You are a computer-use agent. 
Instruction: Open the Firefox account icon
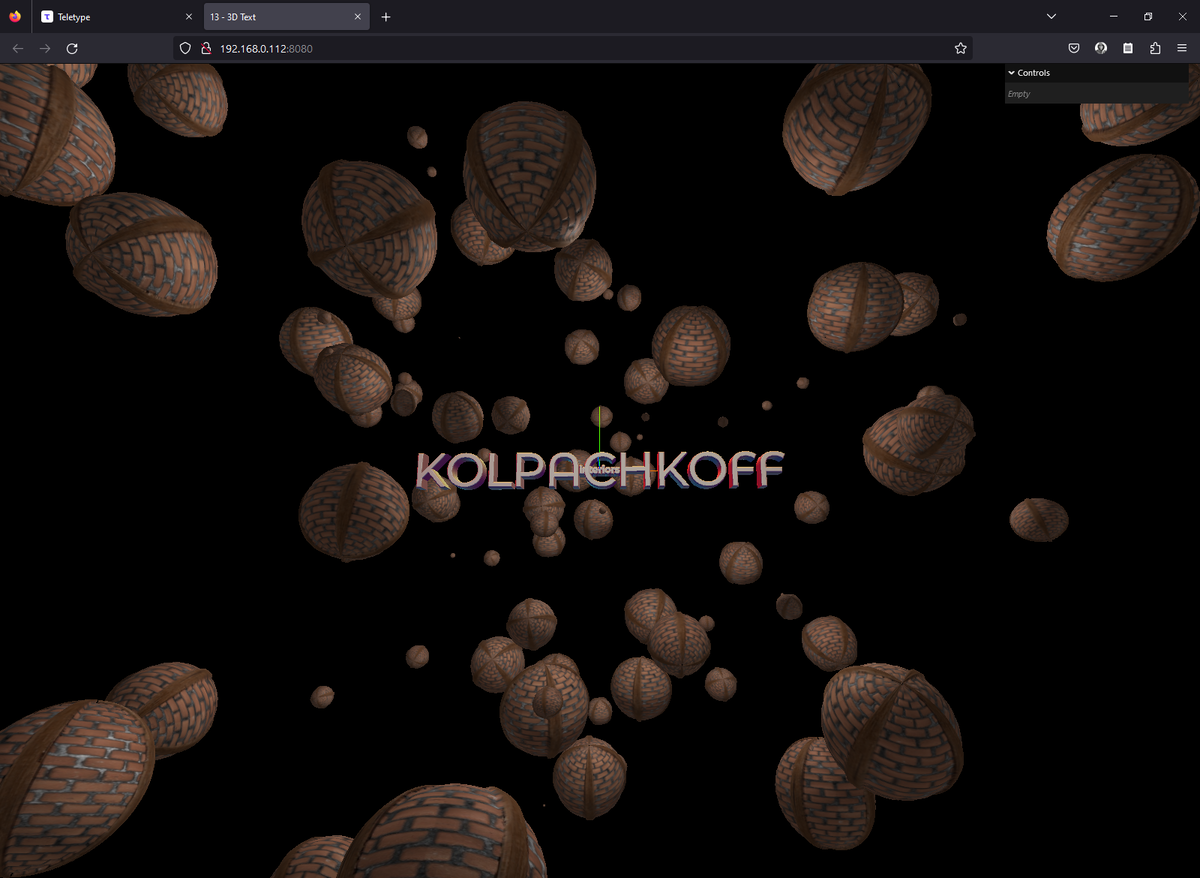1101,48
